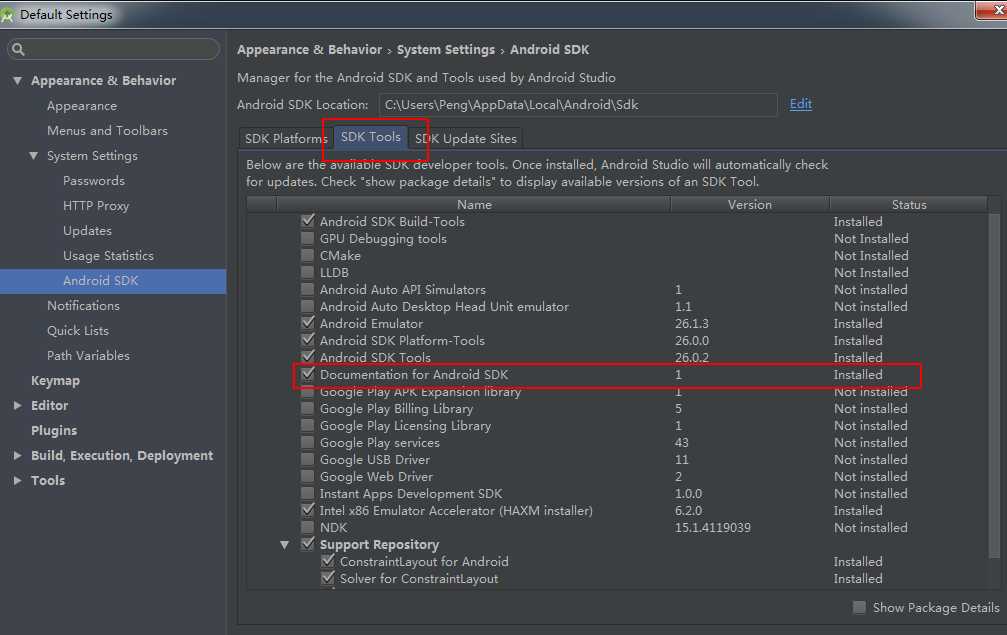This screenshot has width=1007, height=635.
Task: Click the SDK tools list scrollbar
Action: pyautogui.click(x=994, y=385)
